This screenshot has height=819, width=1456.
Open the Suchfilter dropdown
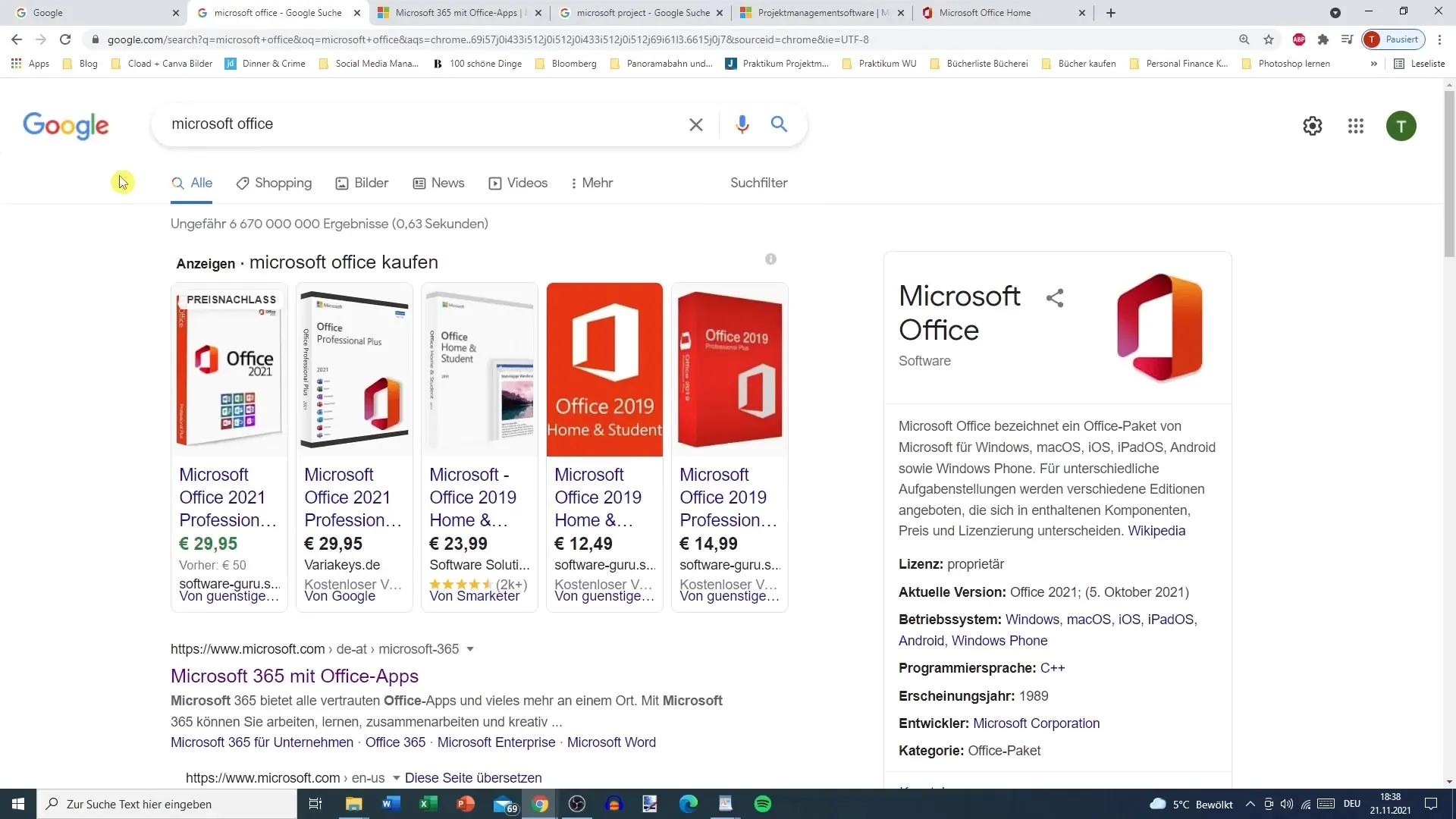coord(759,183)
